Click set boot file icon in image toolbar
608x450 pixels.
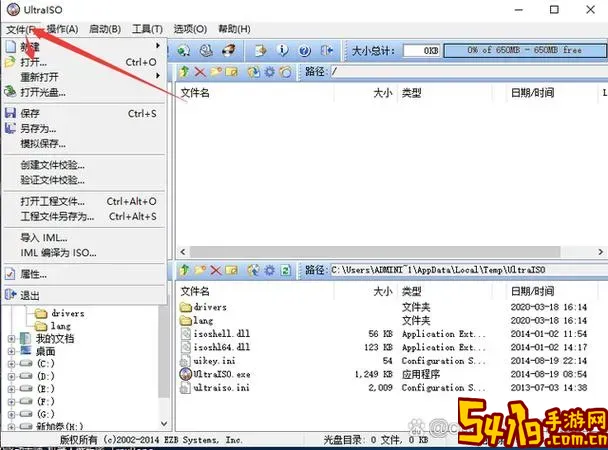tap(285, 72)
